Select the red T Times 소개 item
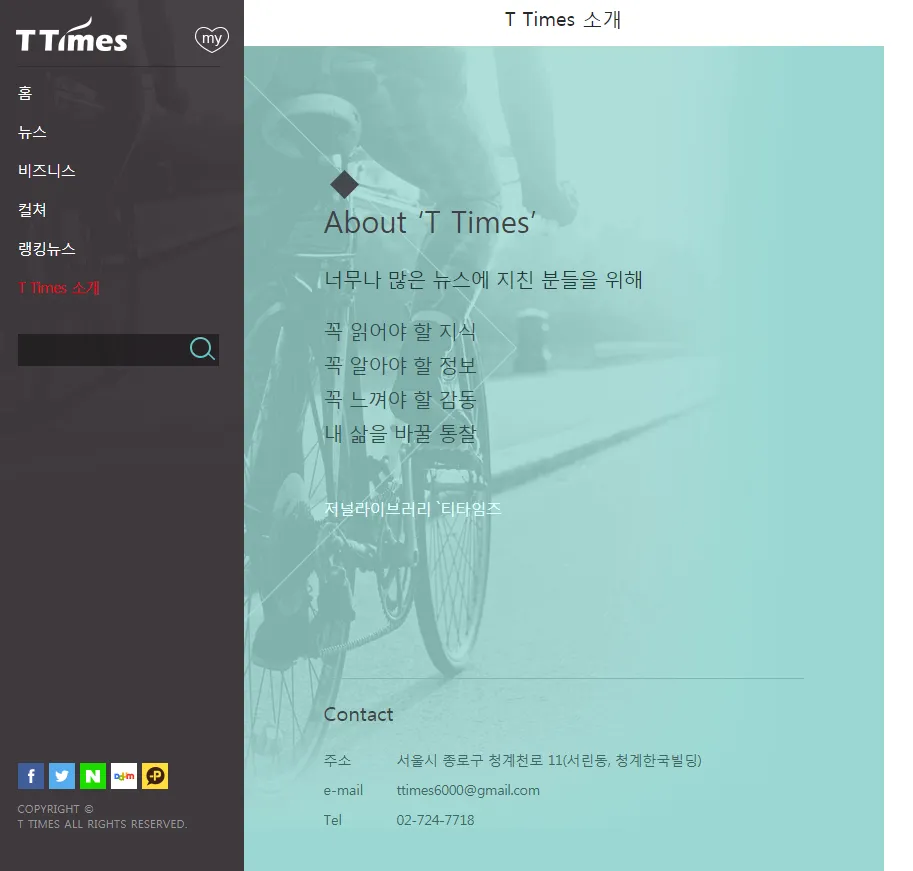Viewport: 913px width, 871px height. pos(59,288)
